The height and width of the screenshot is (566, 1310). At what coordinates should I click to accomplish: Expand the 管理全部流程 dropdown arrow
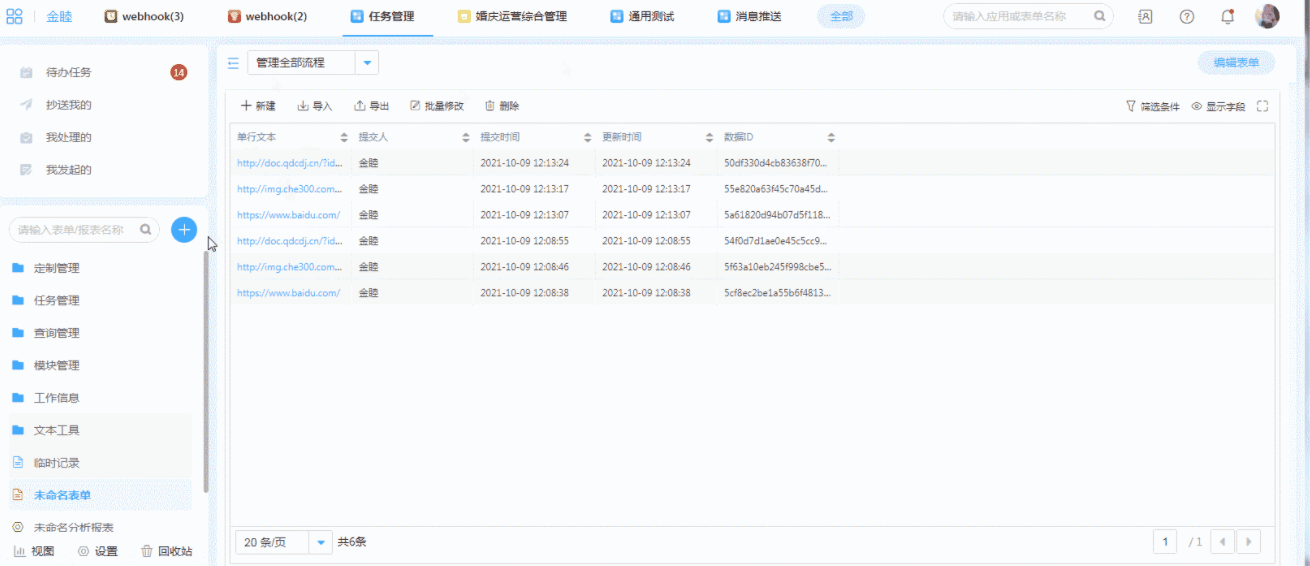tap(367, 63)
